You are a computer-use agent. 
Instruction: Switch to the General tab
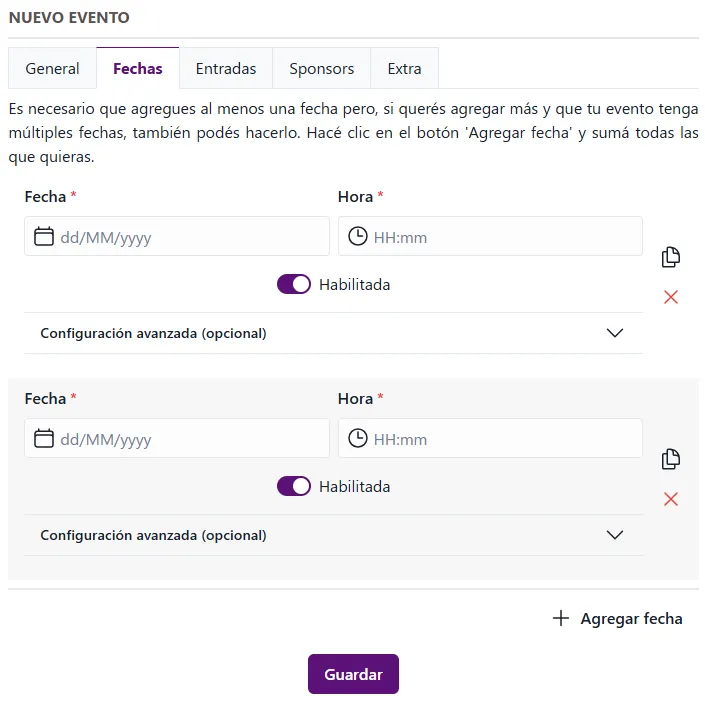pos(52,68)
